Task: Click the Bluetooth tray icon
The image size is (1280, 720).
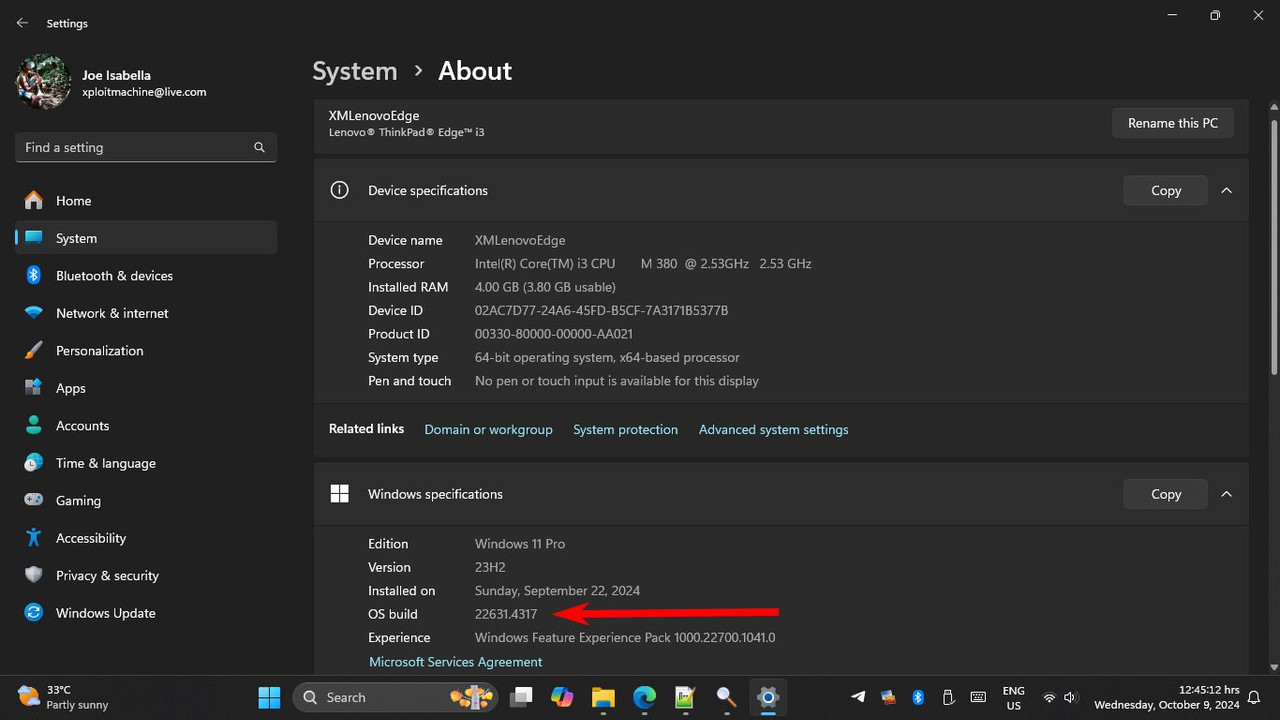Action: [918, 697]
